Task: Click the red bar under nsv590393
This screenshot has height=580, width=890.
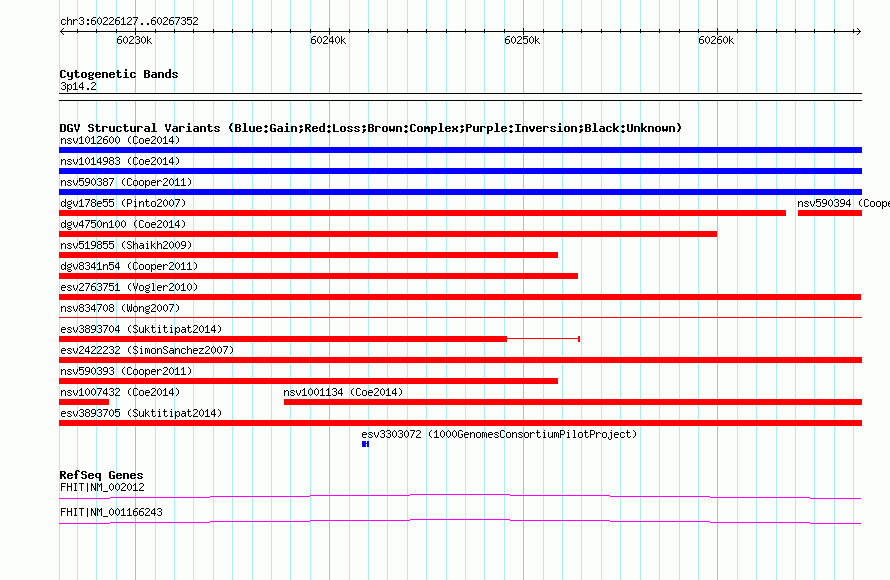Action: [x=308, y=381]
